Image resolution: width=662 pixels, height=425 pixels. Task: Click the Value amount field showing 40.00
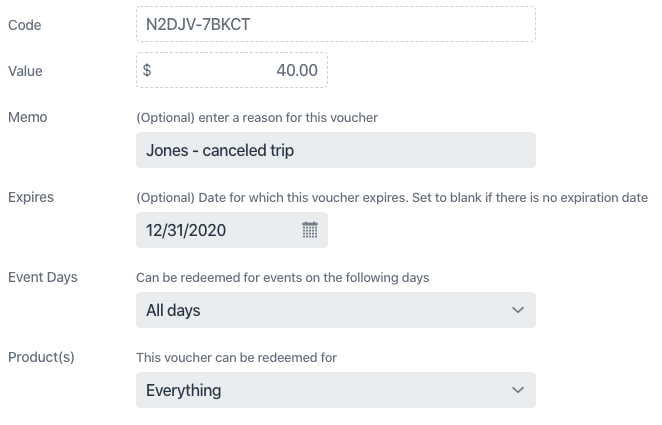[x=240, y=71]
